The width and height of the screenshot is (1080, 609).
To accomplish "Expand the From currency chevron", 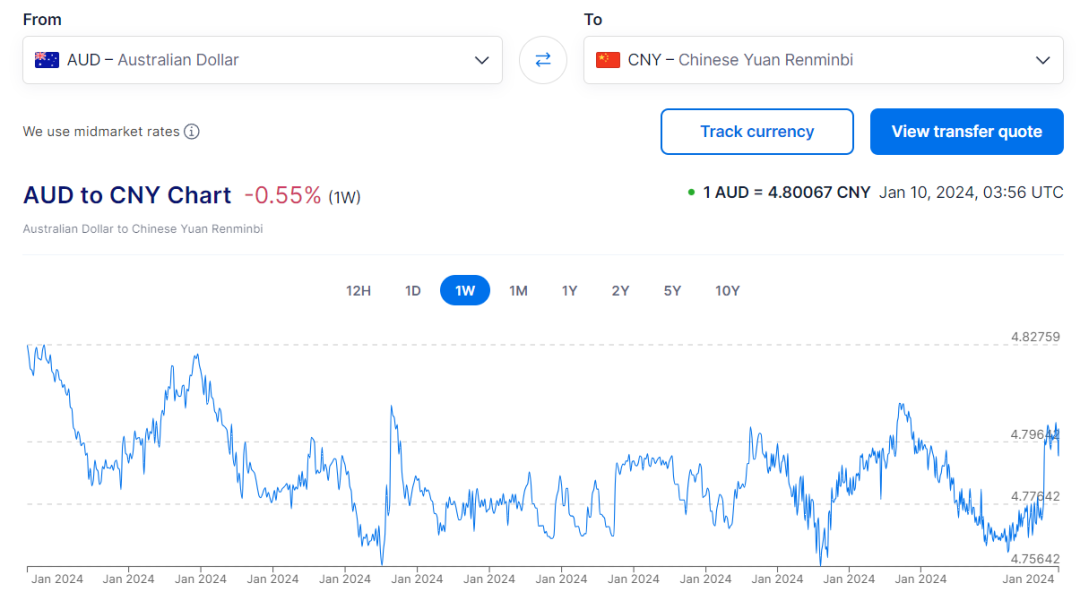I will tap(482, 60).
